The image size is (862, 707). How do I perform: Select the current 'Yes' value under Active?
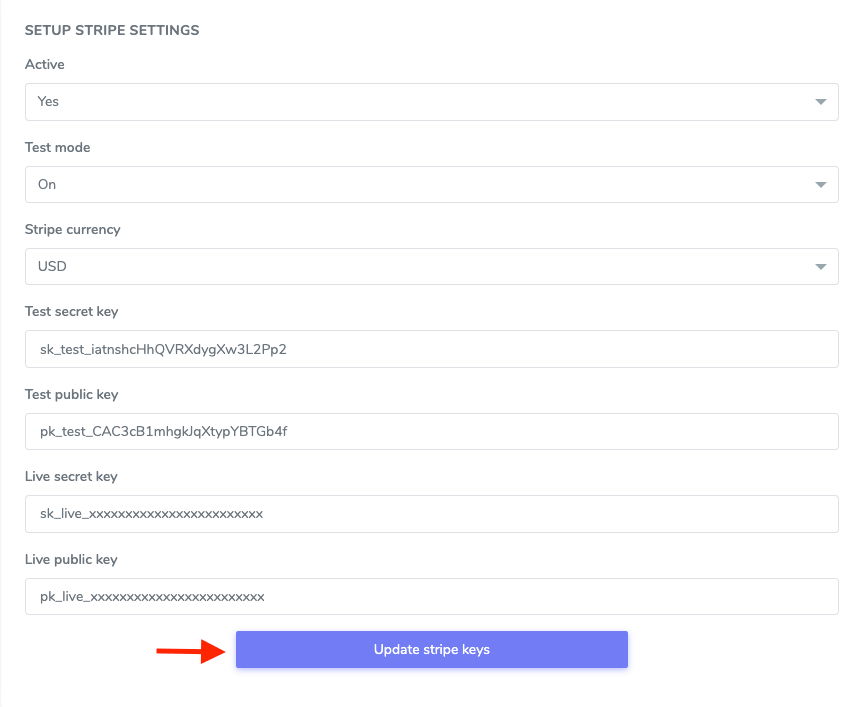point(49,101)
